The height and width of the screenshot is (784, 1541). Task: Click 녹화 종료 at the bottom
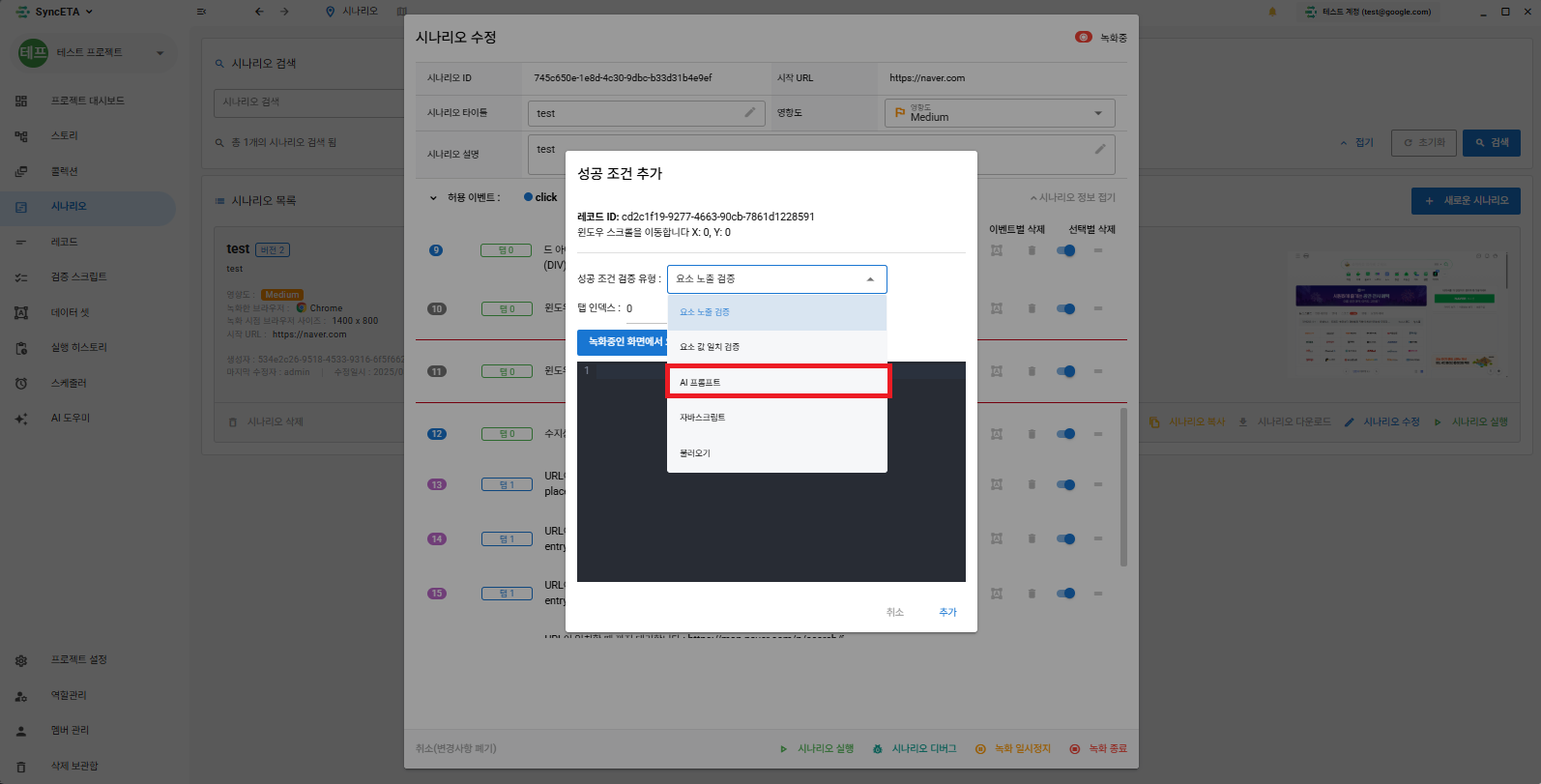point(1098,748)
